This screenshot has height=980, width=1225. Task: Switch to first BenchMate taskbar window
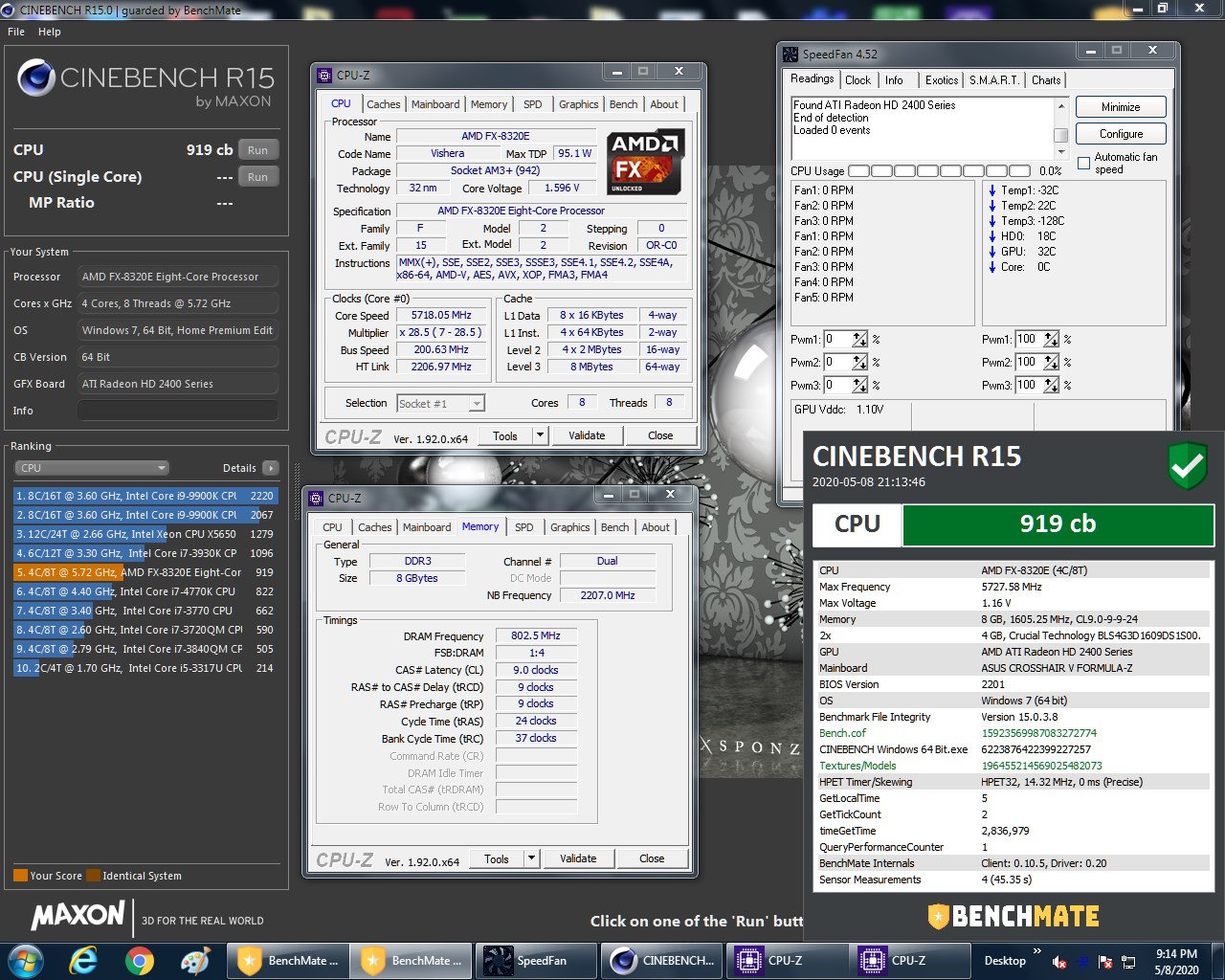click(x=287, y=960)
